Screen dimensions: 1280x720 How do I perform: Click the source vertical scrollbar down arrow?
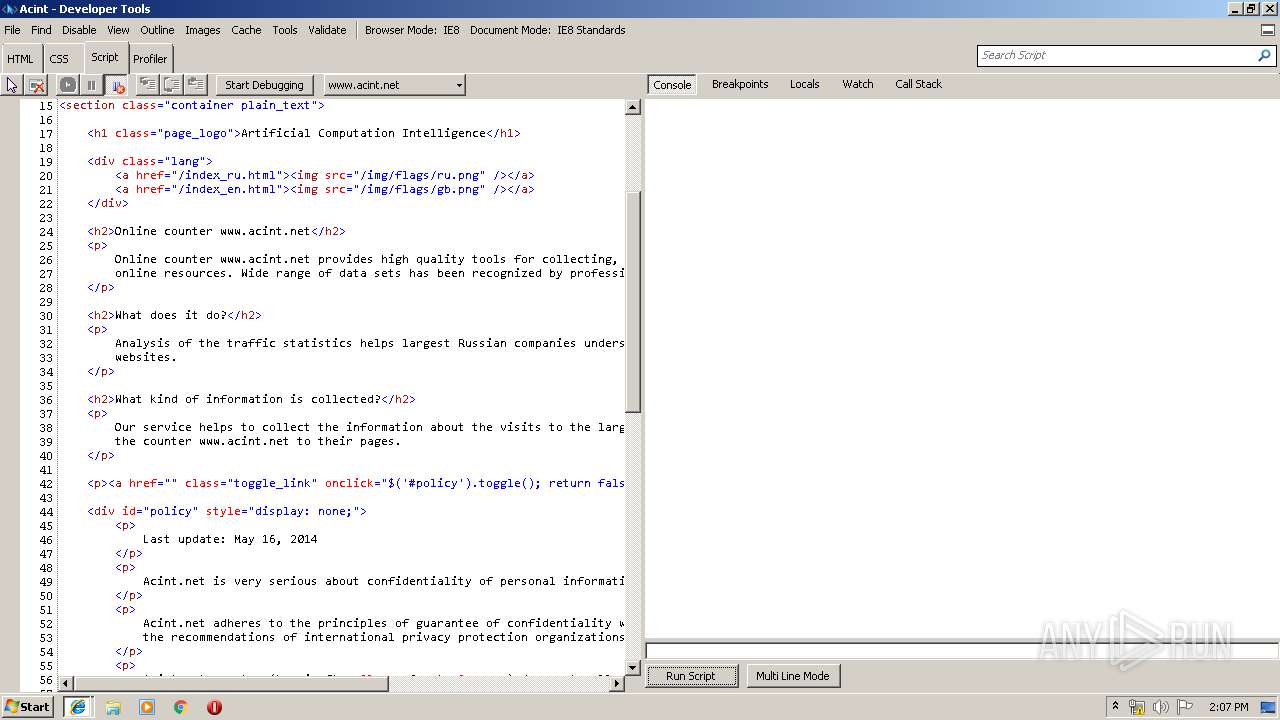pyautogui.click(x=633, y=667)
